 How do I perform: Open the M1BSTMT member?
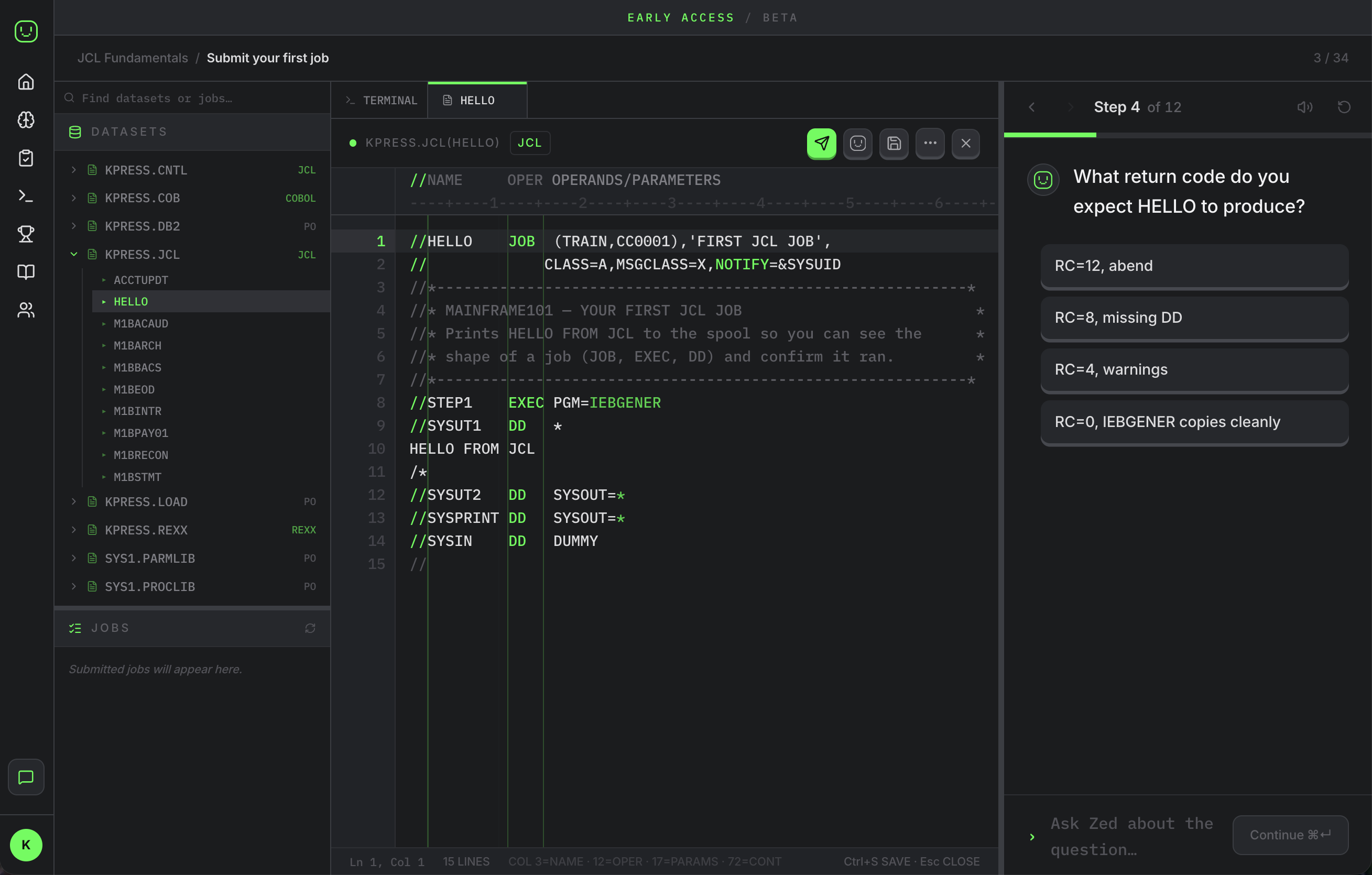tap(211, 477)
